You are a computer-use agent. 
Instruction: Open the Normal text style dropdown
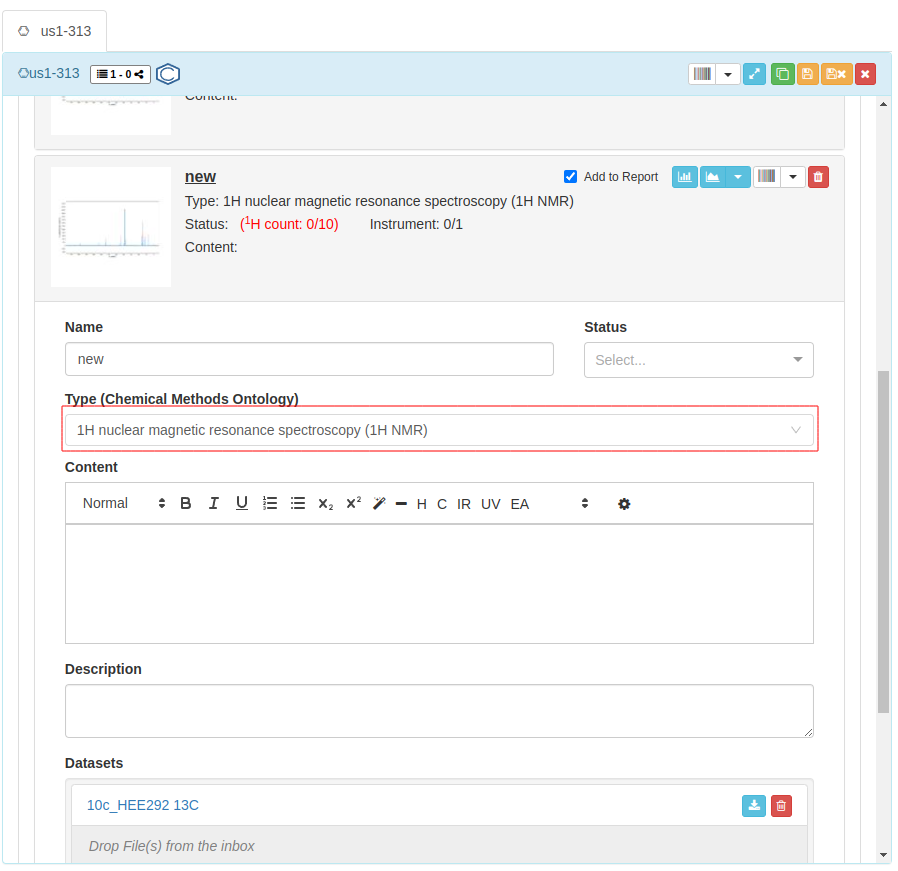[123, 504]
